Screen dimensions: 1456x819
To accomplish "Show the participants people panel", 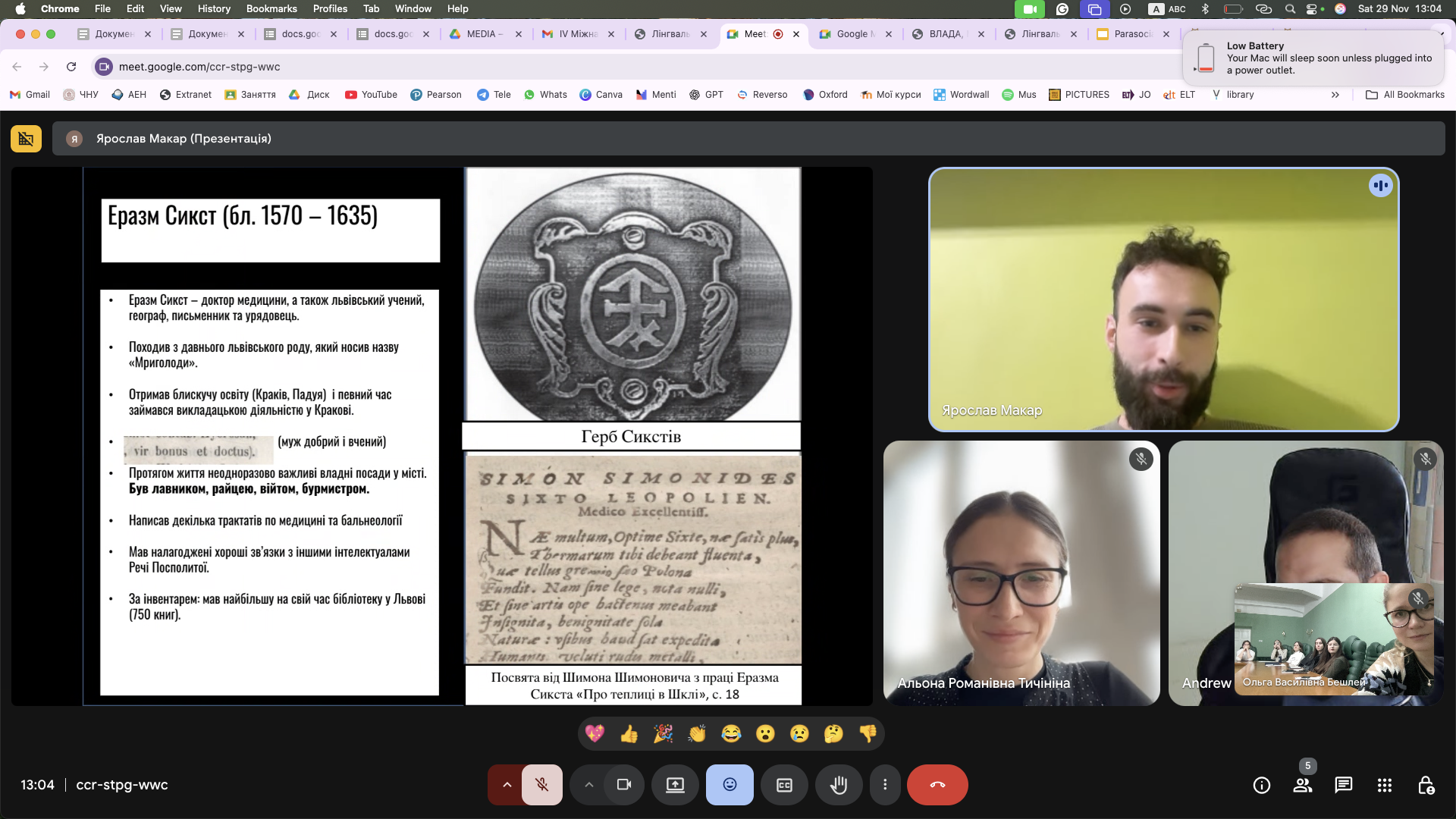I will tap(1302, 785).
